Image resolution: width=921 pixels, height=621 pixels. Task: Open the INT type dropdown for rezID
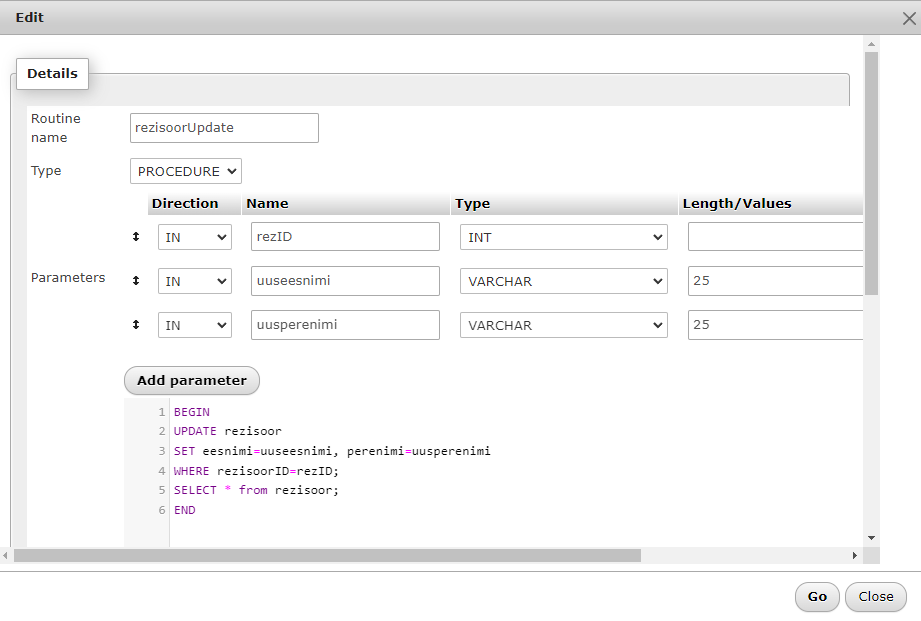click(564, 237)
